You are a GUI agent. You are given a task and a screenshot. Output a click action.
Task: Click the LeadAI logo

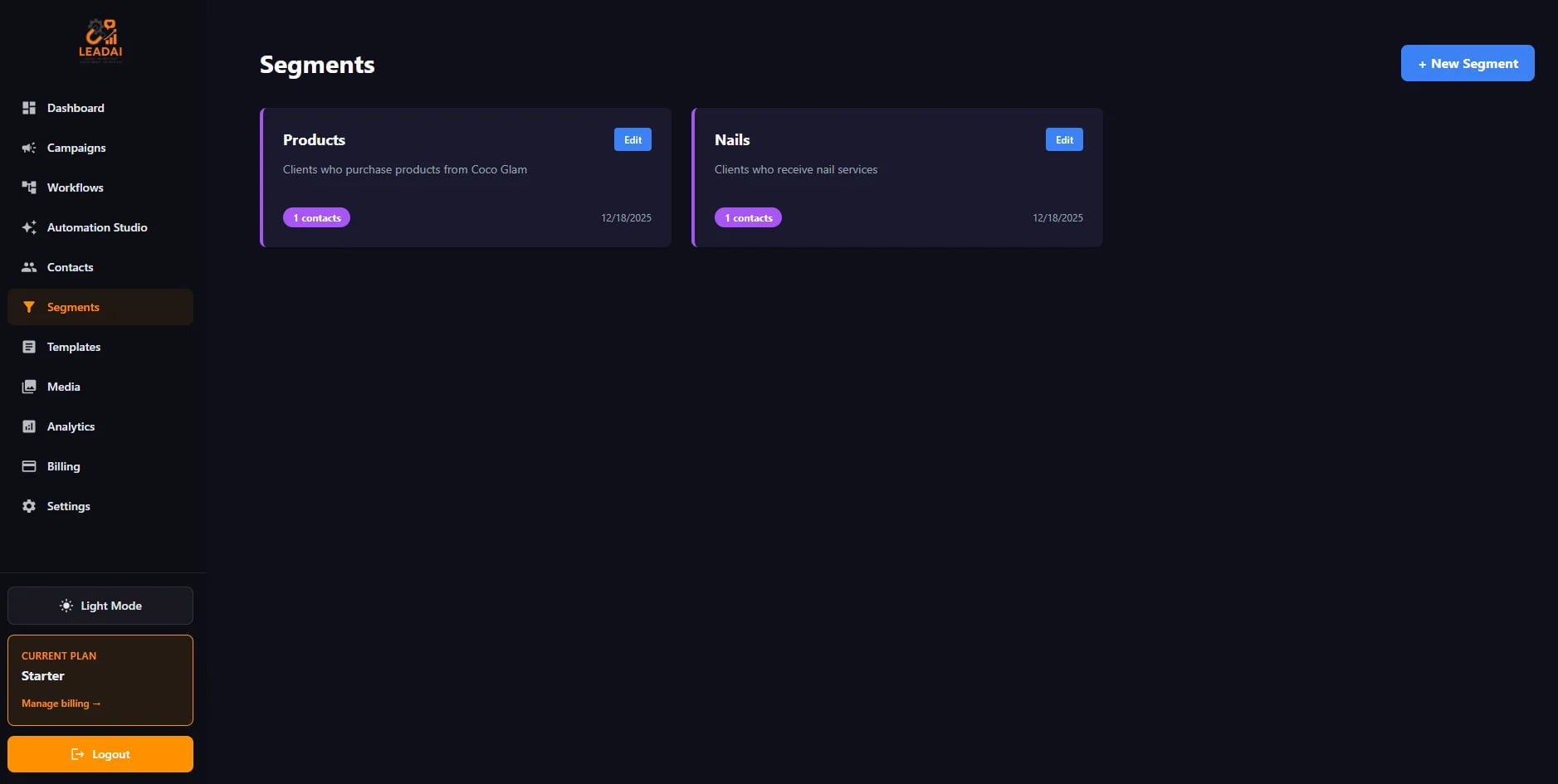coord(100,39)
